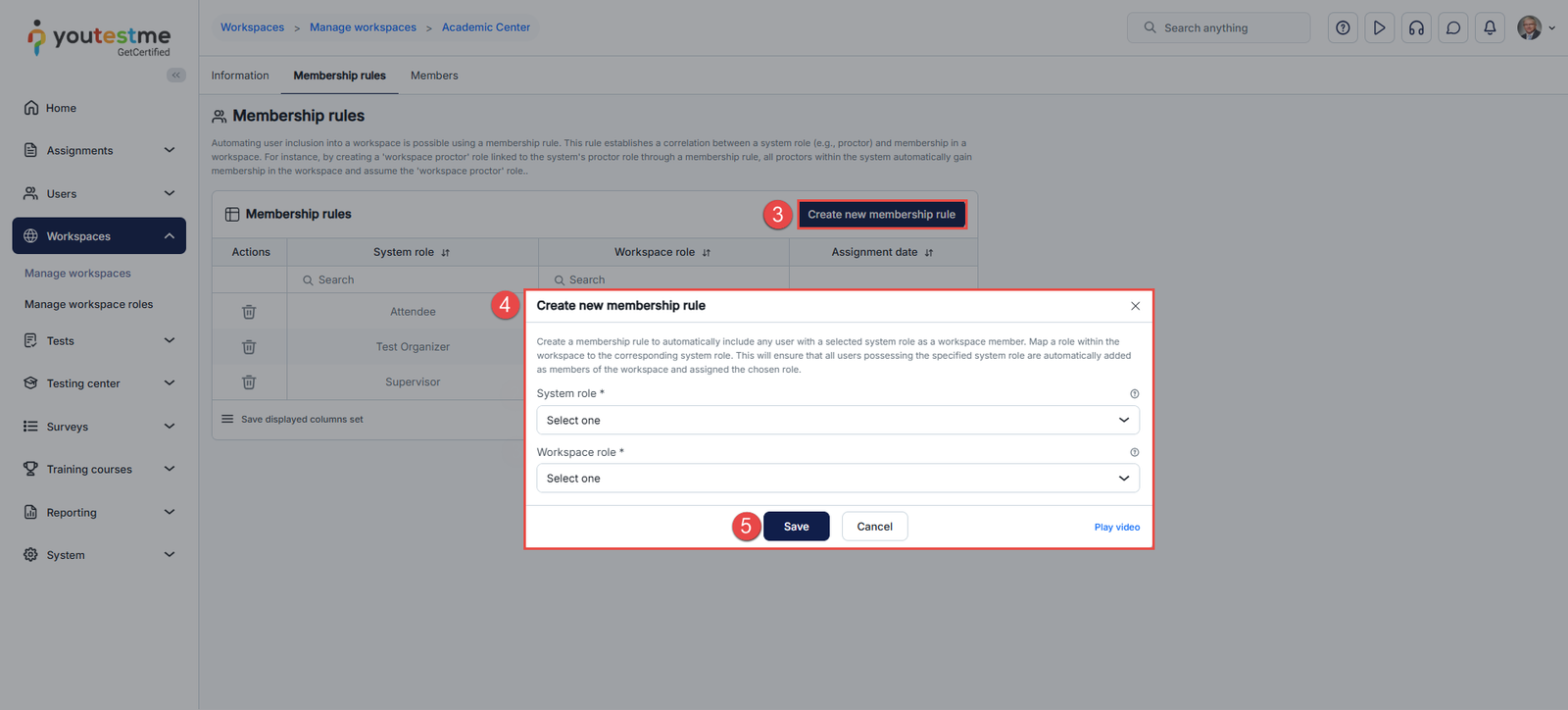The width and height of the screenshot is (1568, 710).
Task: Save the new membership rule
Action: pos(796,527)
